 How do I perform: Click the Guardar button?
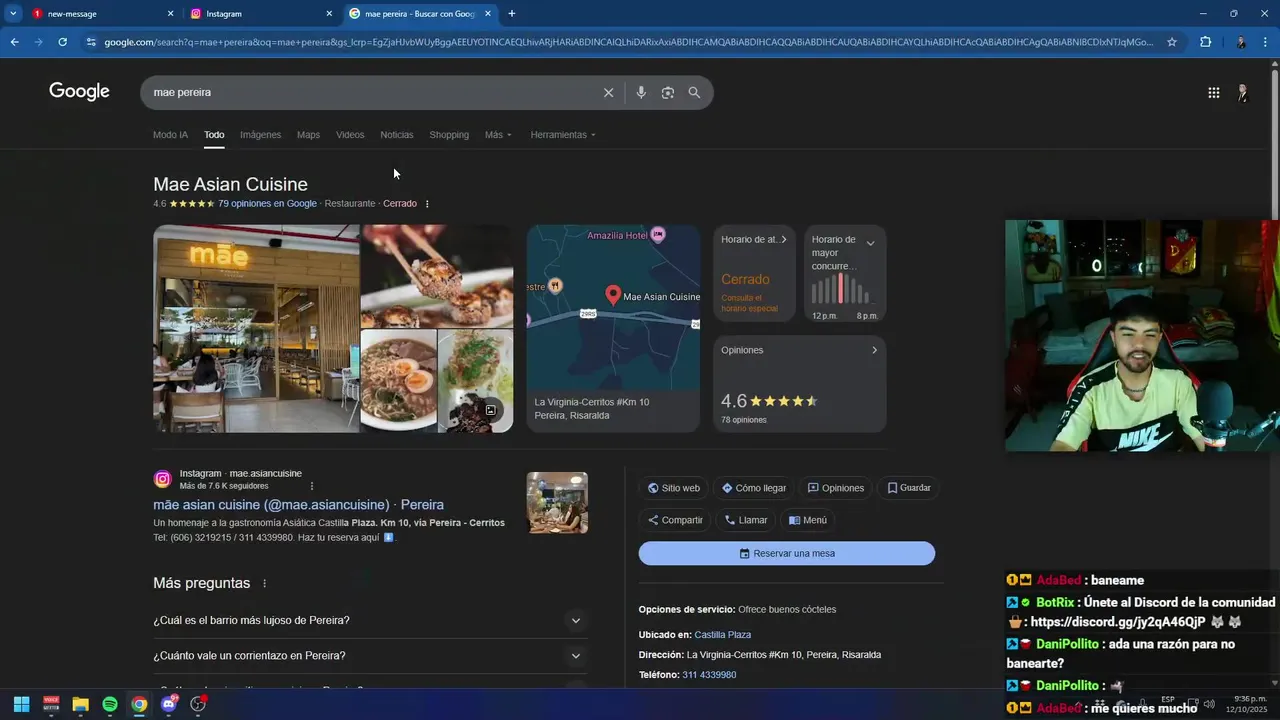click(909, 488)
